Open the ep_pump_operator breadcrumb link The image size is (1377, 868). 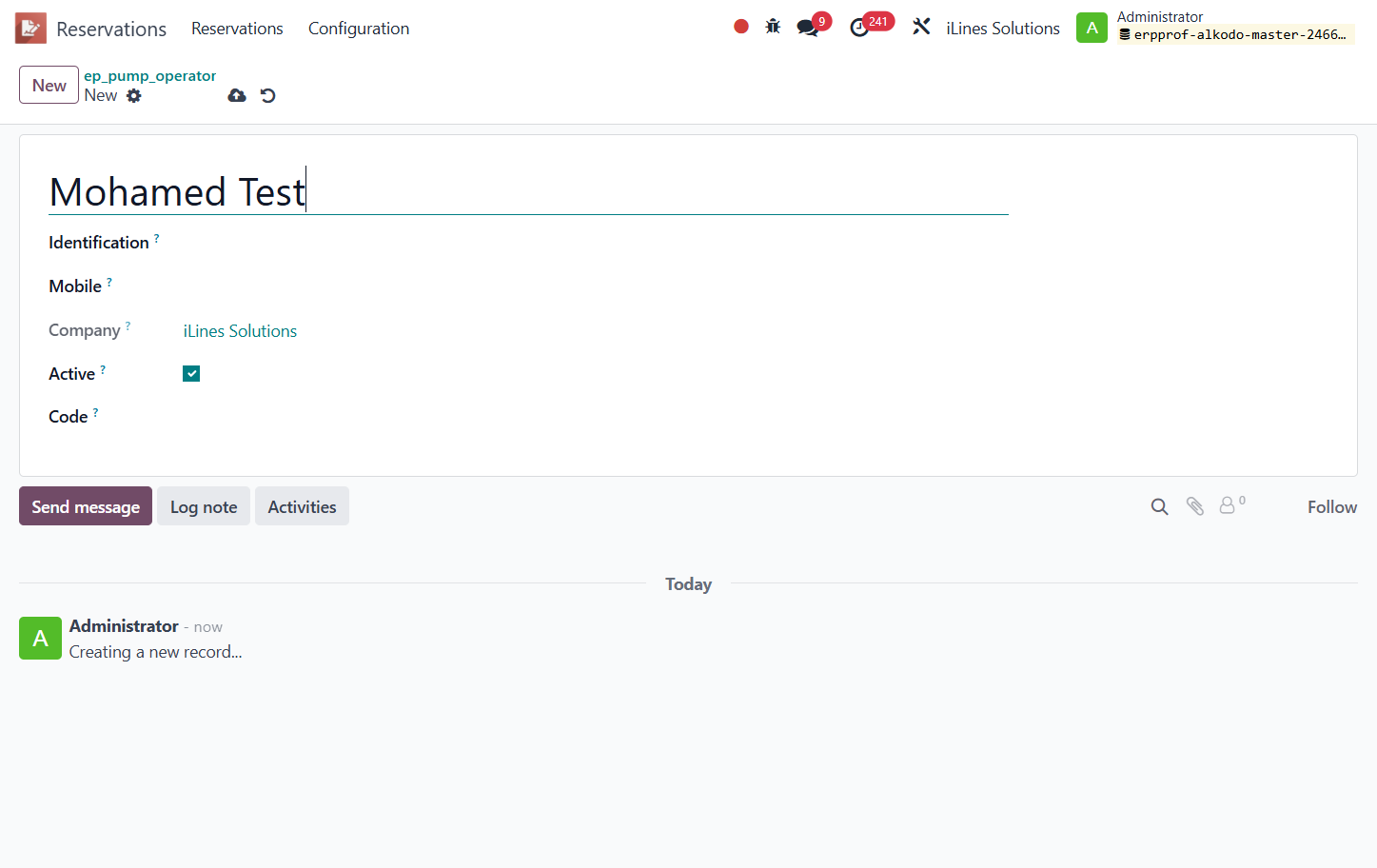[150, 76]
